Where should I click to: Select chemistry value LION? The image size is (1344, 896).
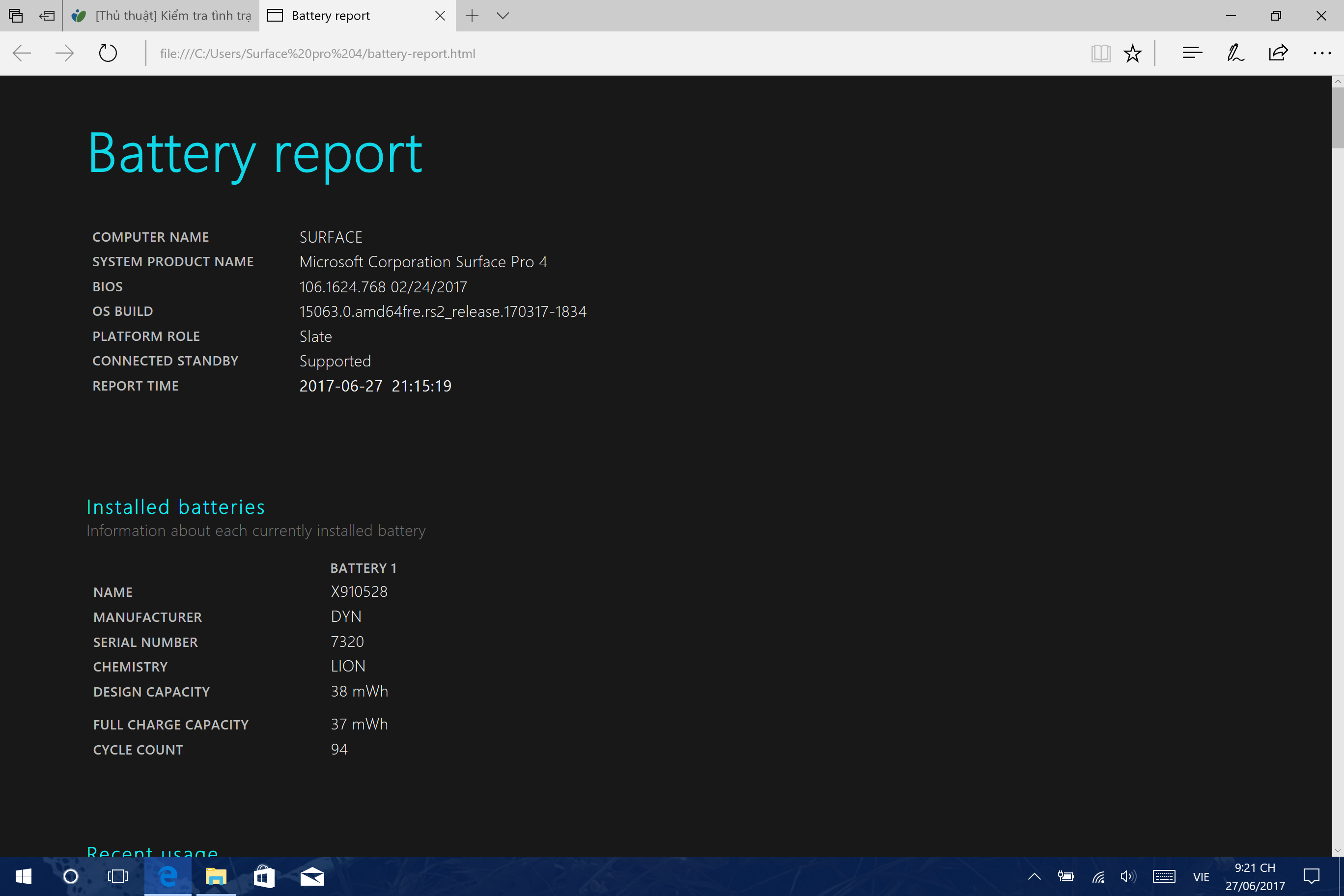(347, 666)
